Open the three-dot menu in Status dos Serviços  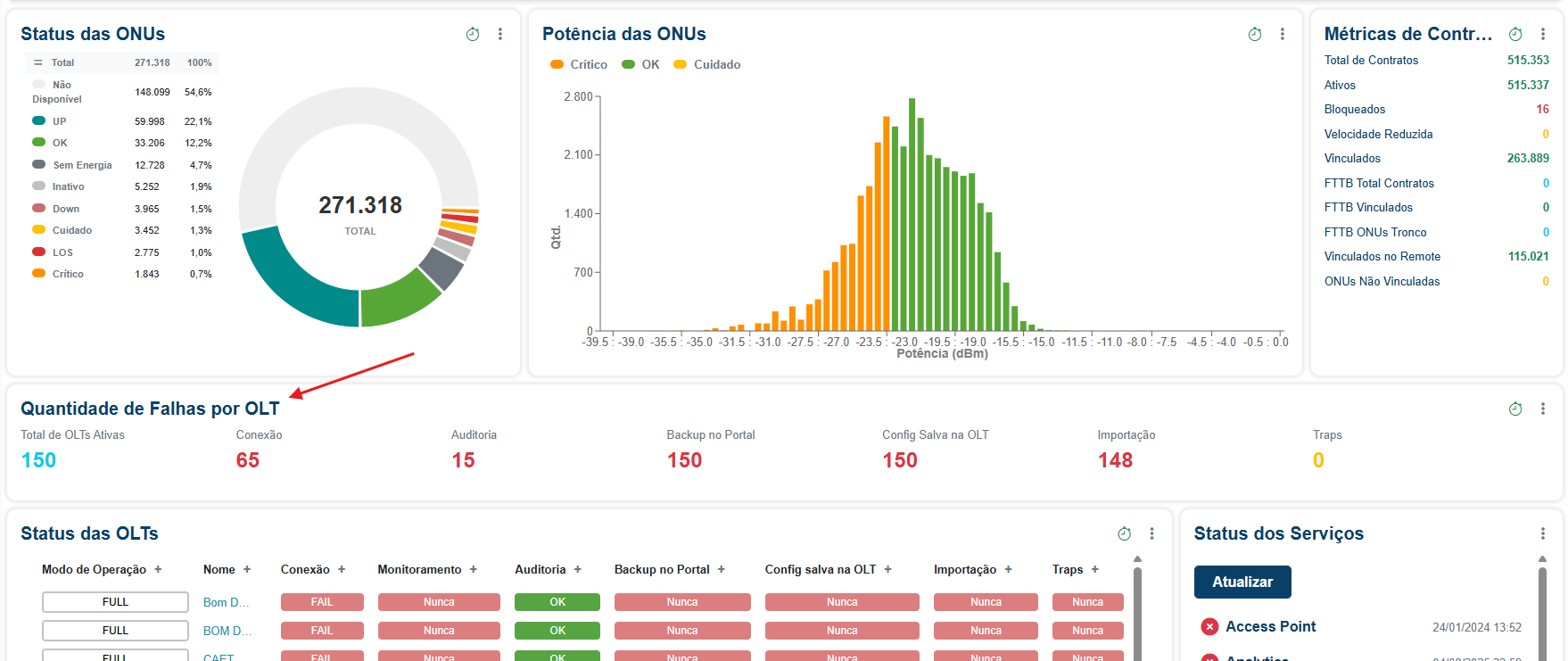pyautogui.click(x=1543, y=533)
